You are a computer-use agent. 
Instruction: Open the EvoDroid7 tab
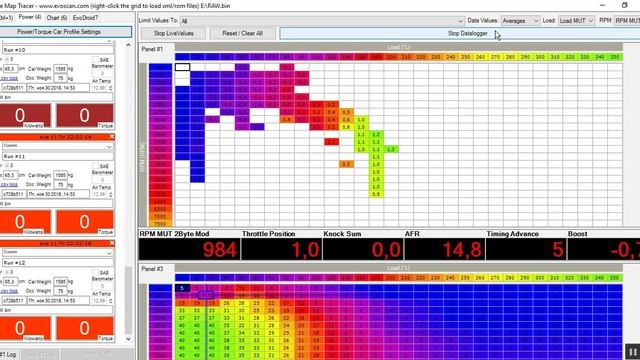coord(85,18)
